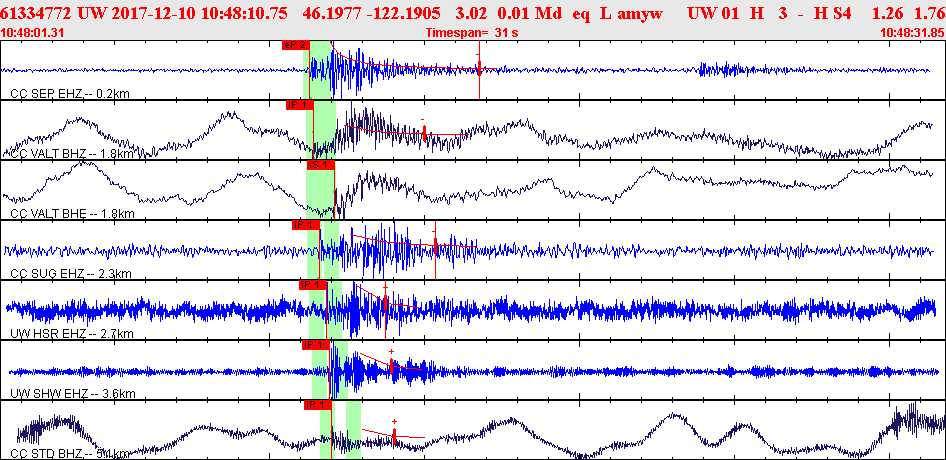This screenshot has width=946, height=460.
Task: Click the coda end marker on SHW EHZ trace
Action: 392,367
